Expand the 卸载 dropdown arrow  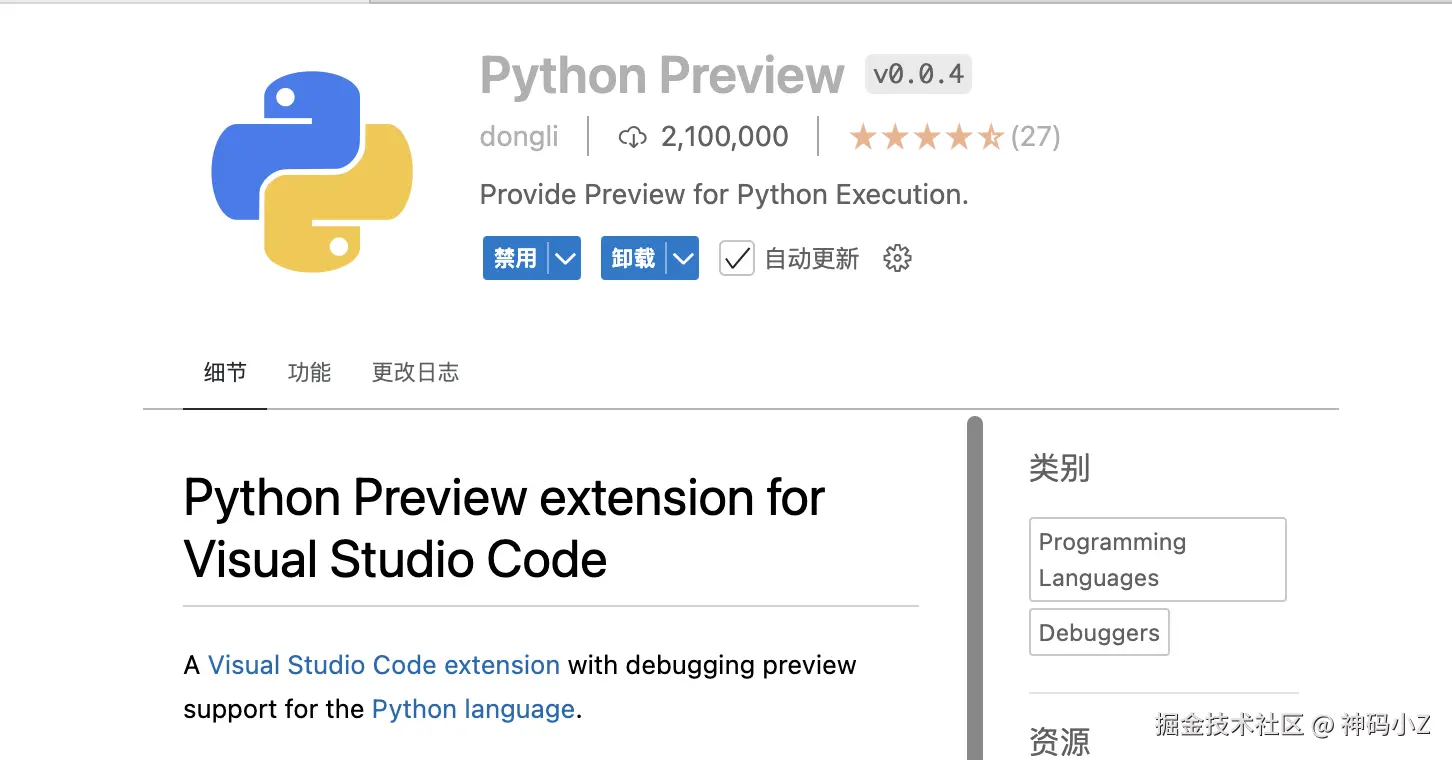tap(684, 259)
